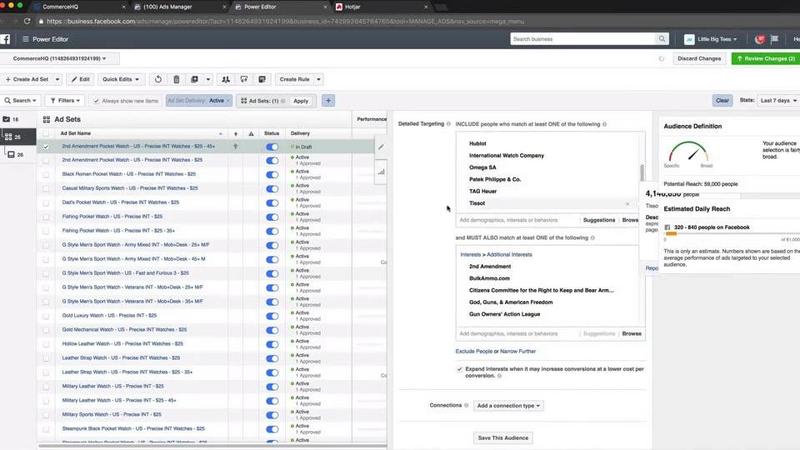
Task: Click the audience people icon in toolbar
Action: pos(226,79)
